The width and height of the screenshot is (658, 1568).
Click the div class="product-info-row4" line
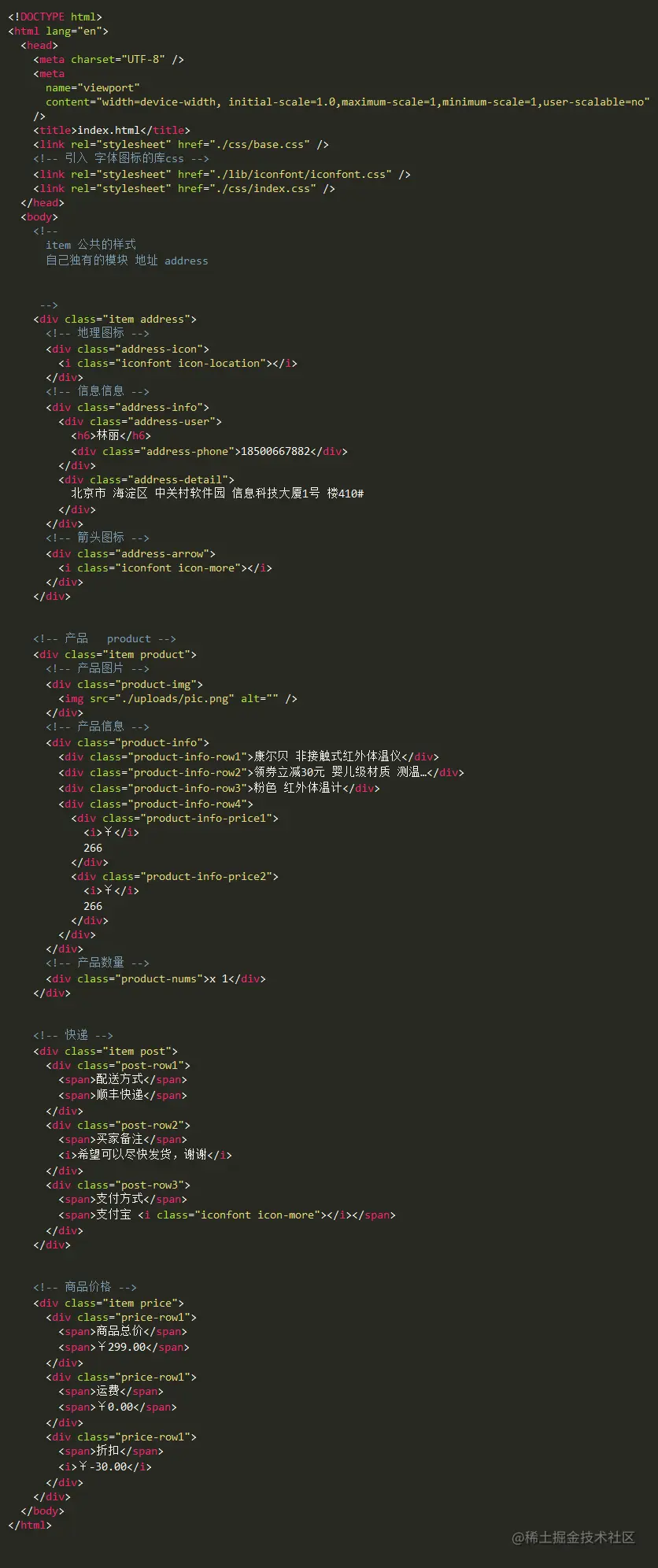pyautogui.click(x=156, y=804)
